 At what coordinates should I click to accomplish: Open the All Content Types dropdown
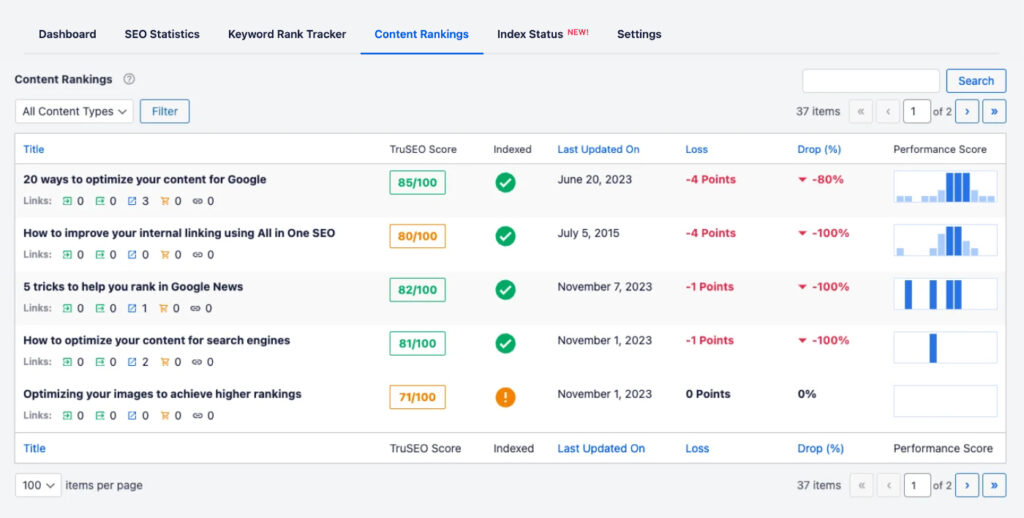tap(74, 112)
